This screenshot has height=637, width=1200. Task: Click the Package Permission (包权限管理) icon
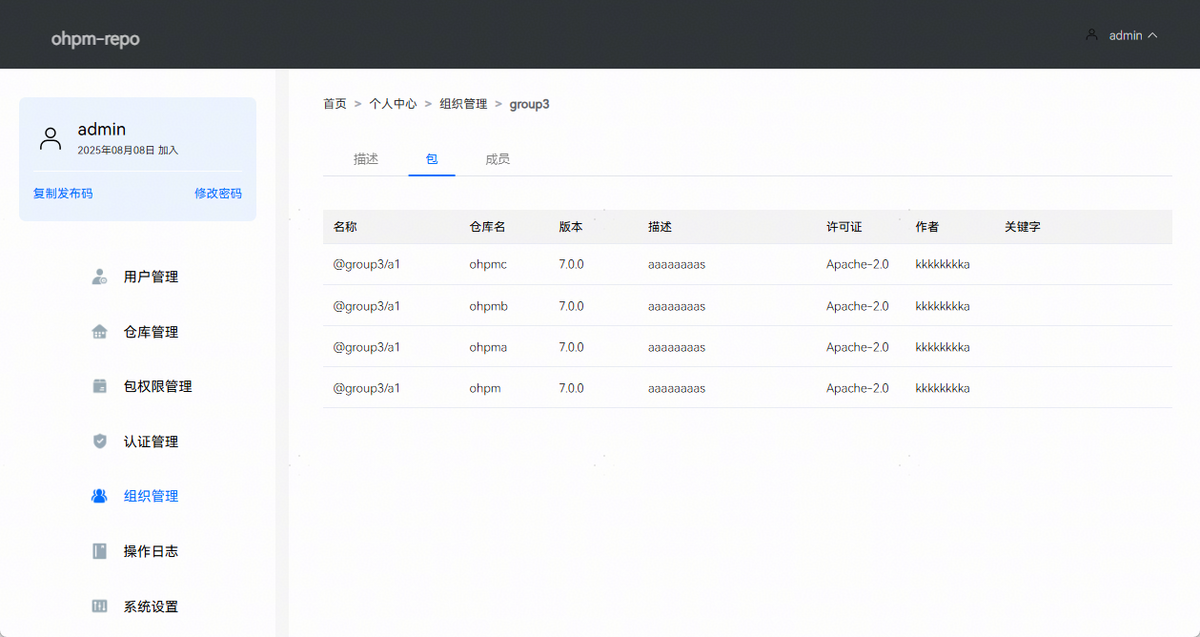coord(99,386)
